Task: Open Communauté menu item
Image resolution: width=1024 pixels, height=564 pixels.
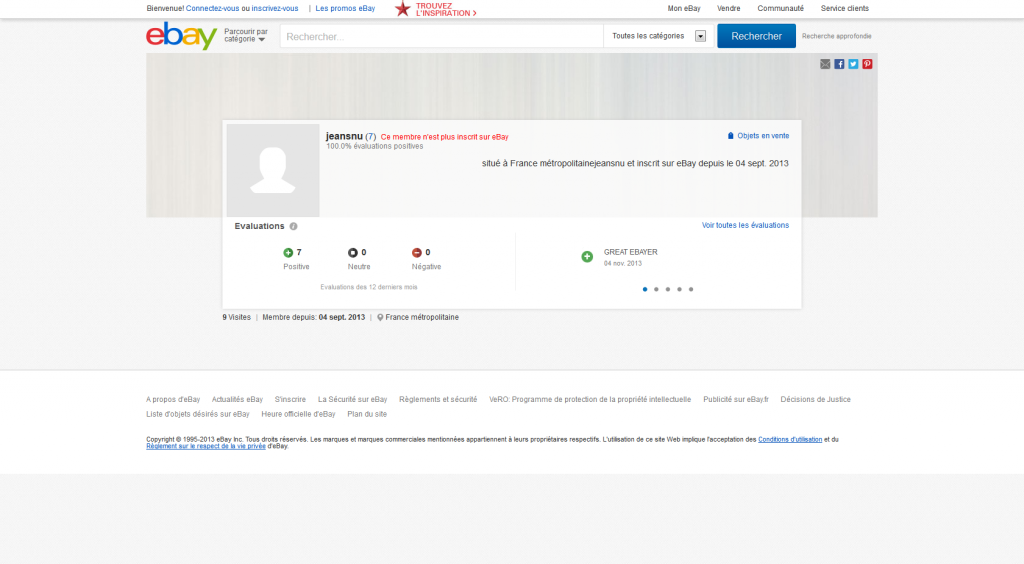Action: [x=780, y=8]
